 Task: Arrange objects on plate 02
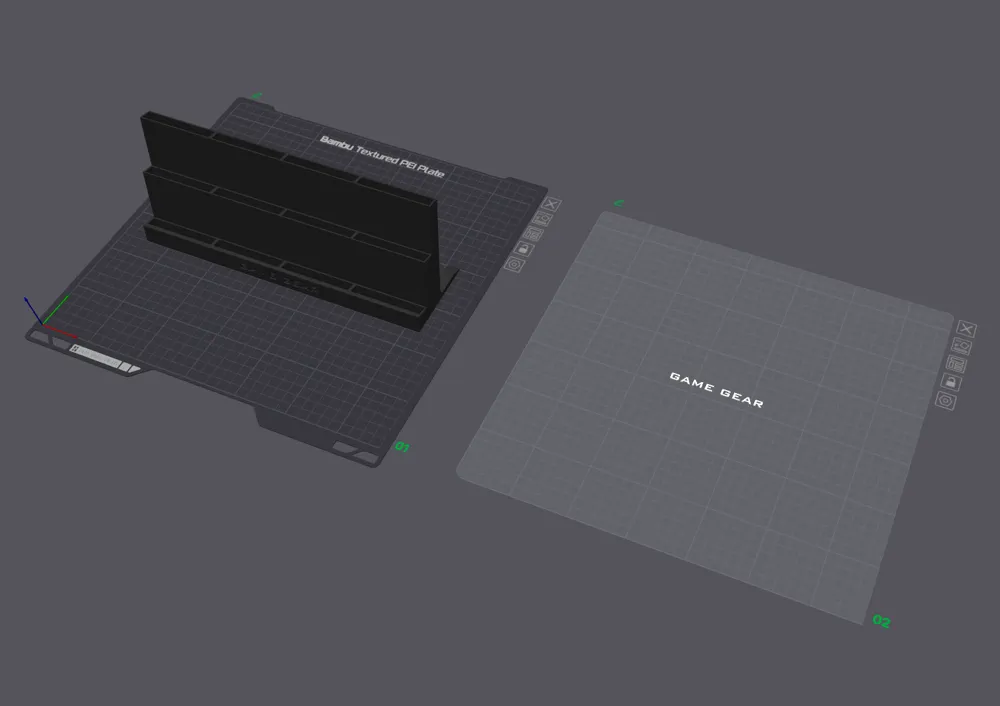[957, 364]
